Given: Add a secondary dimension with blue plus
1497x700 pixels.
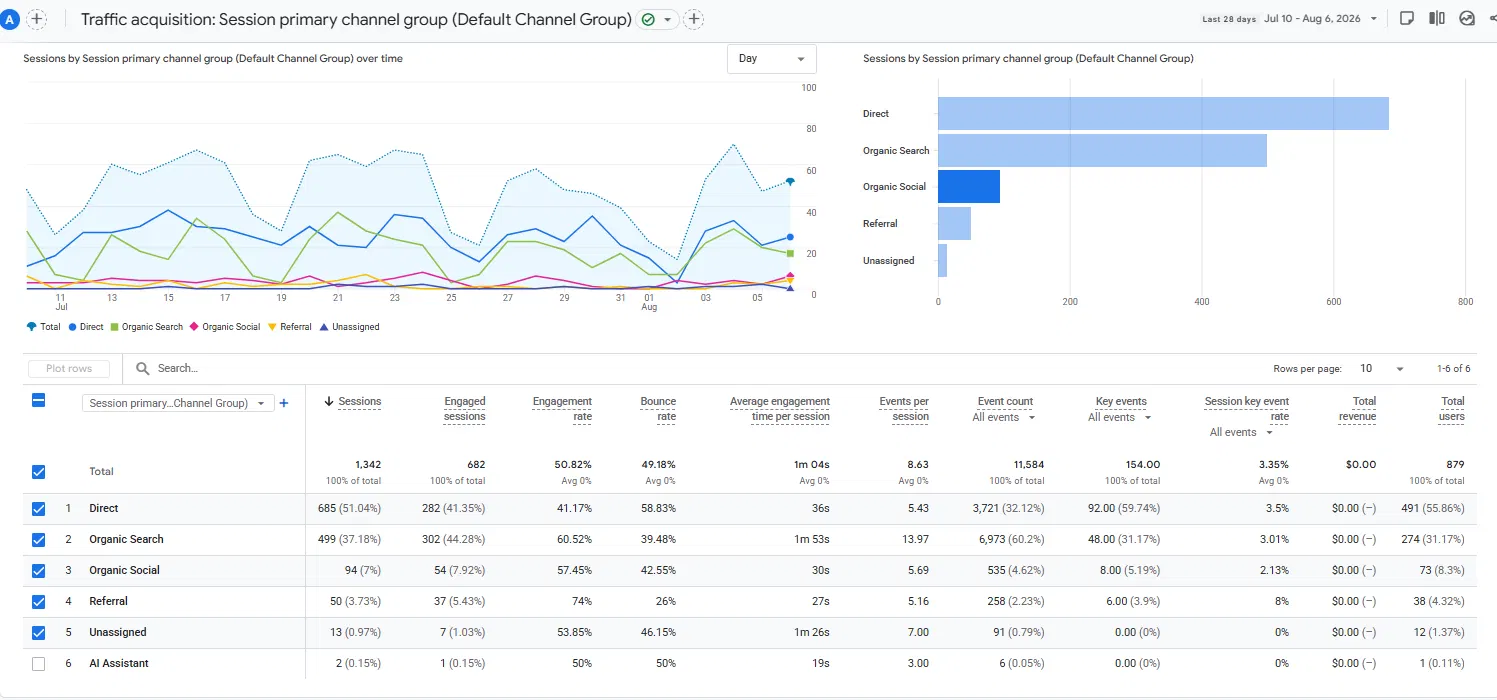Looking at the screenshot, I should pyautogui.click(x=284, y=403).
